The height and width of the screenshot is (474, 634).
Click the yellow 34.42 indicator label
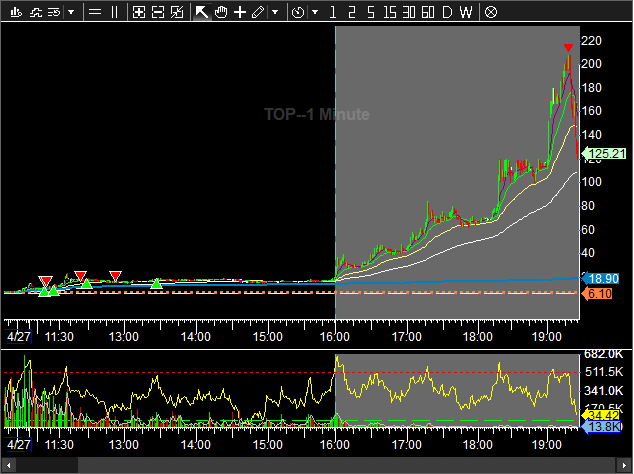click(x=600, y=415)
